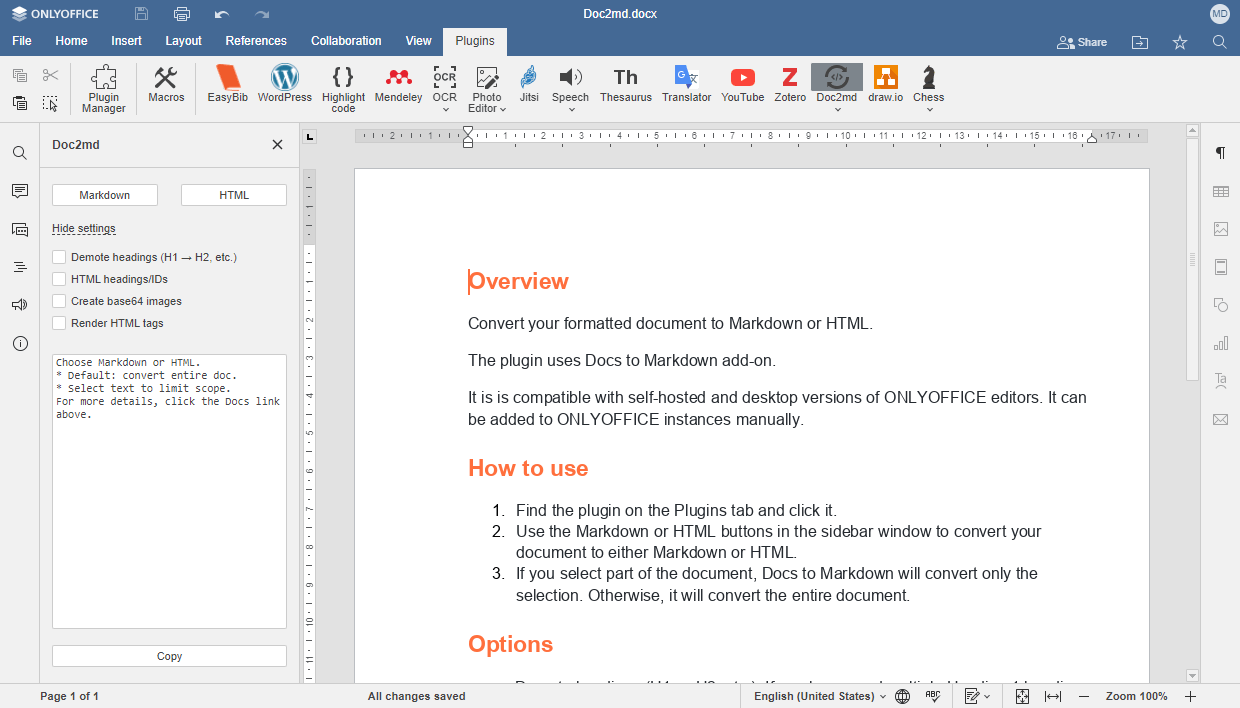Image resolution: width=1240 pixels, height=708 pixels.
Task: Open chart settings in right sidebar
Action: point(1221,343)
